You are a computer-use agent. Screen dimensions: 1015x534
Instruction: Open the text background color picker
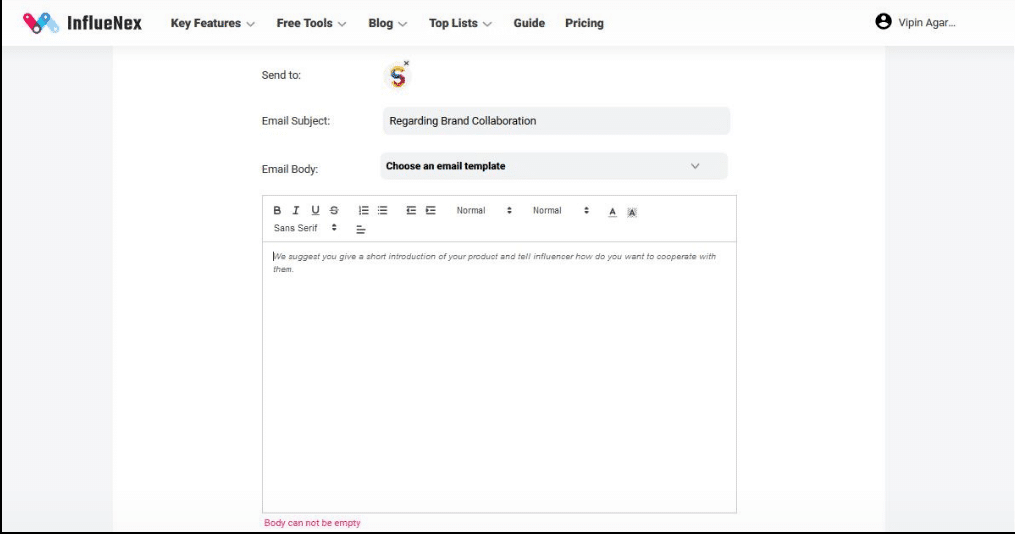click(632, 212)
